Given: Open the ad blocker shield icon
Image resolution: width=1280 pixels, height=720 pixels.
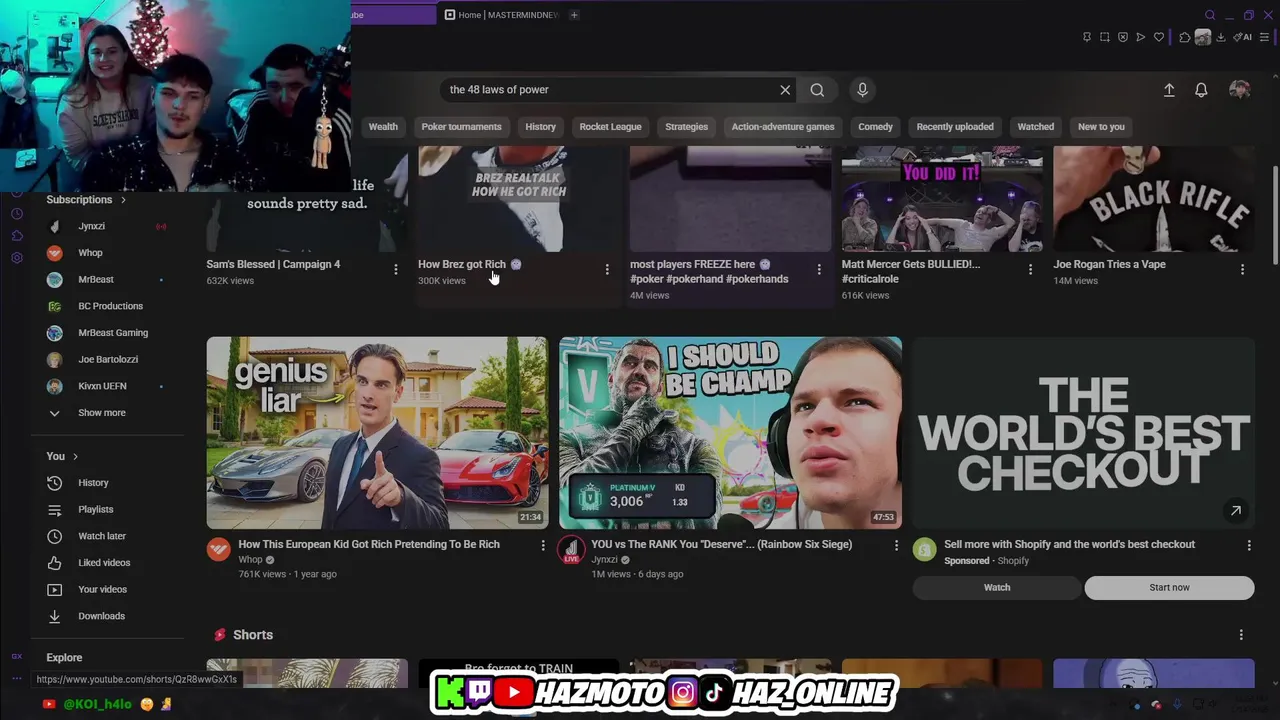Looking at the screenshot, I should [x=1123, y=37].
